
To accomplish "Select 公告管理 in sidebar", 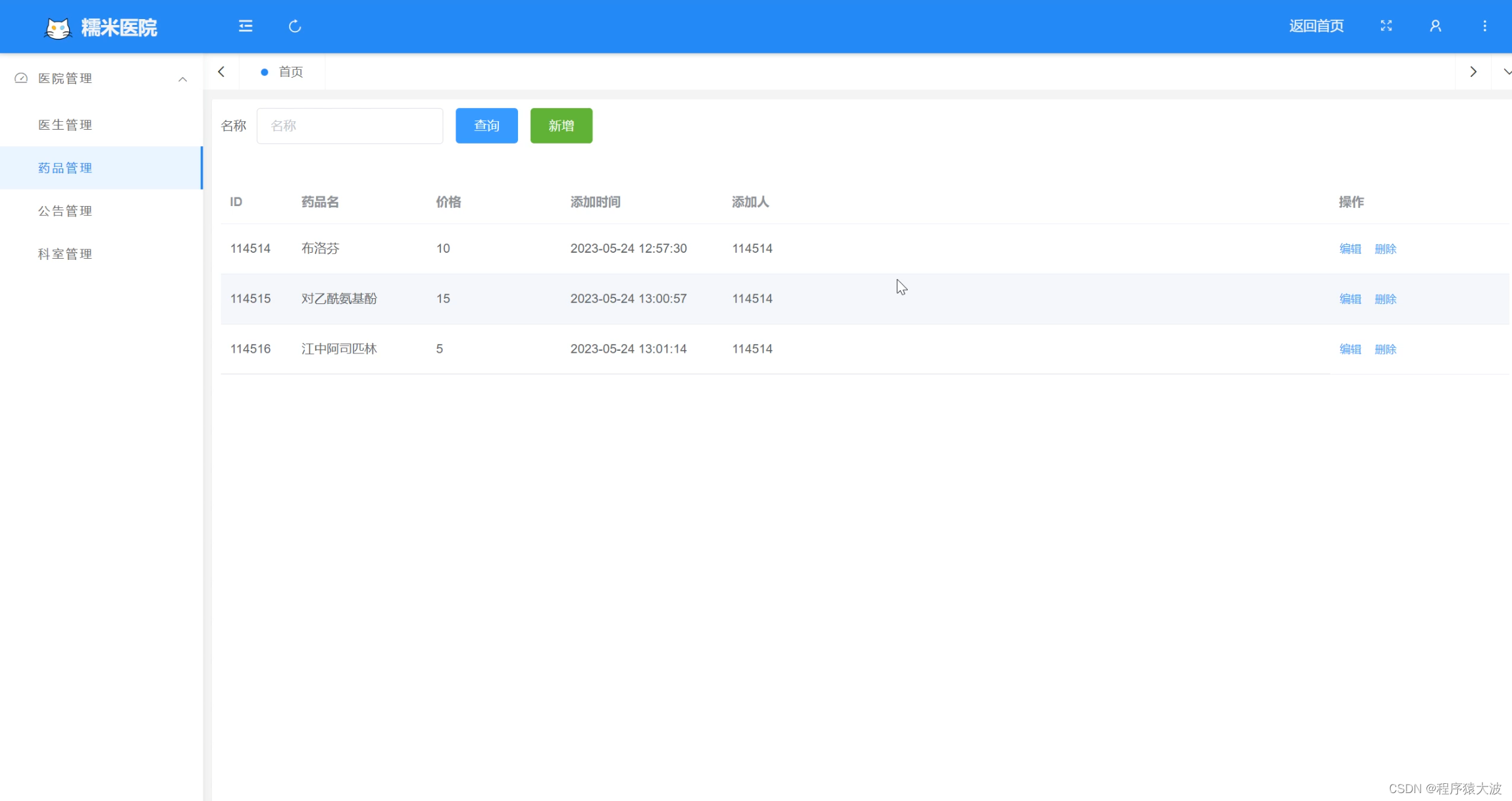I will click(65, 211).
